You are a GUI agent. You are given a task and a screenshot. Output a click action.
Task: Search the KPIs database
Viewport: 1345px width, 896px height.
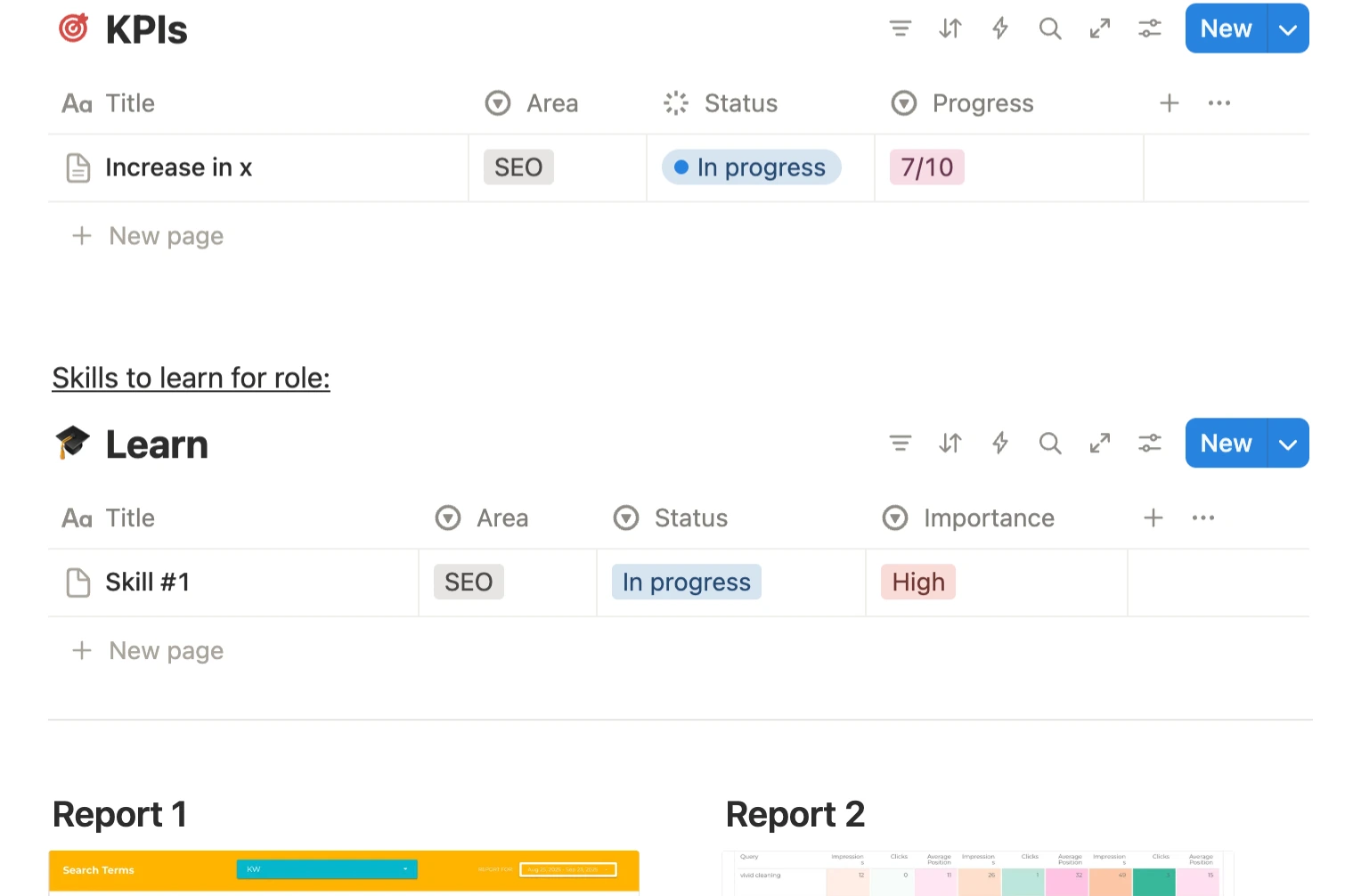[1050, 29]
